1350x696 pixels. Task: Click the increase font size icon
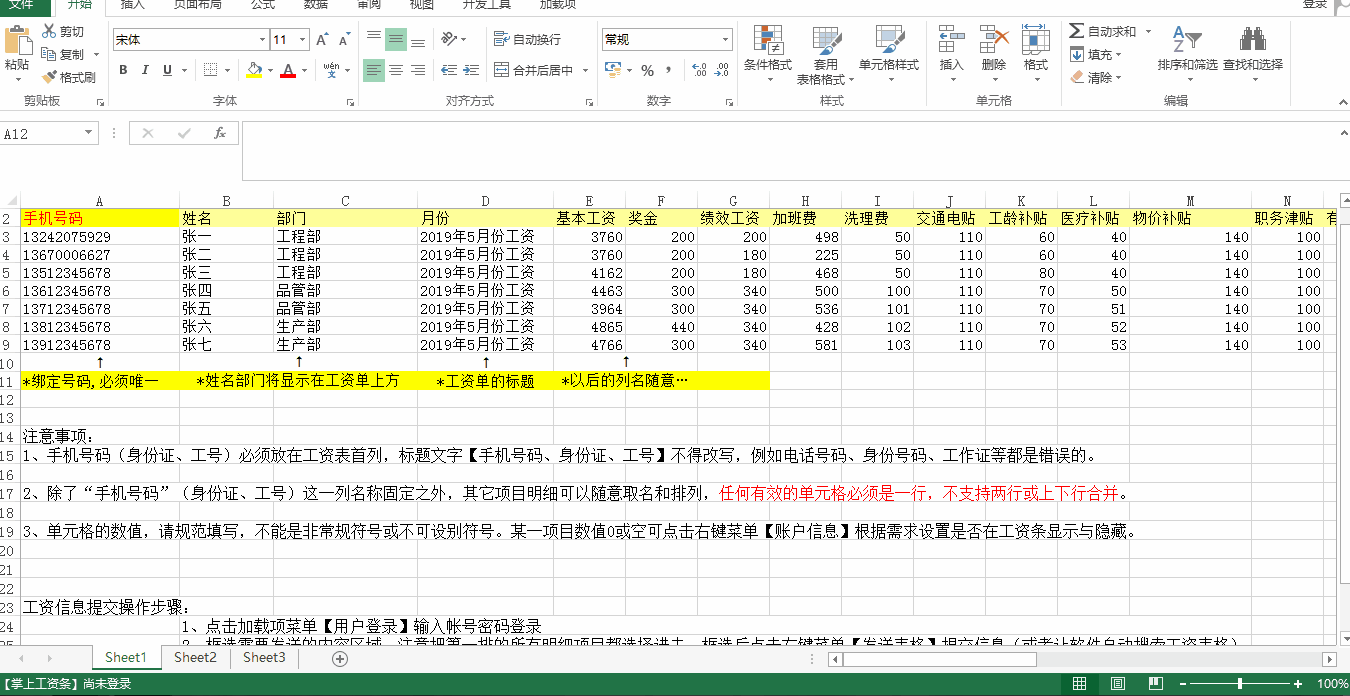click(322, 40)
